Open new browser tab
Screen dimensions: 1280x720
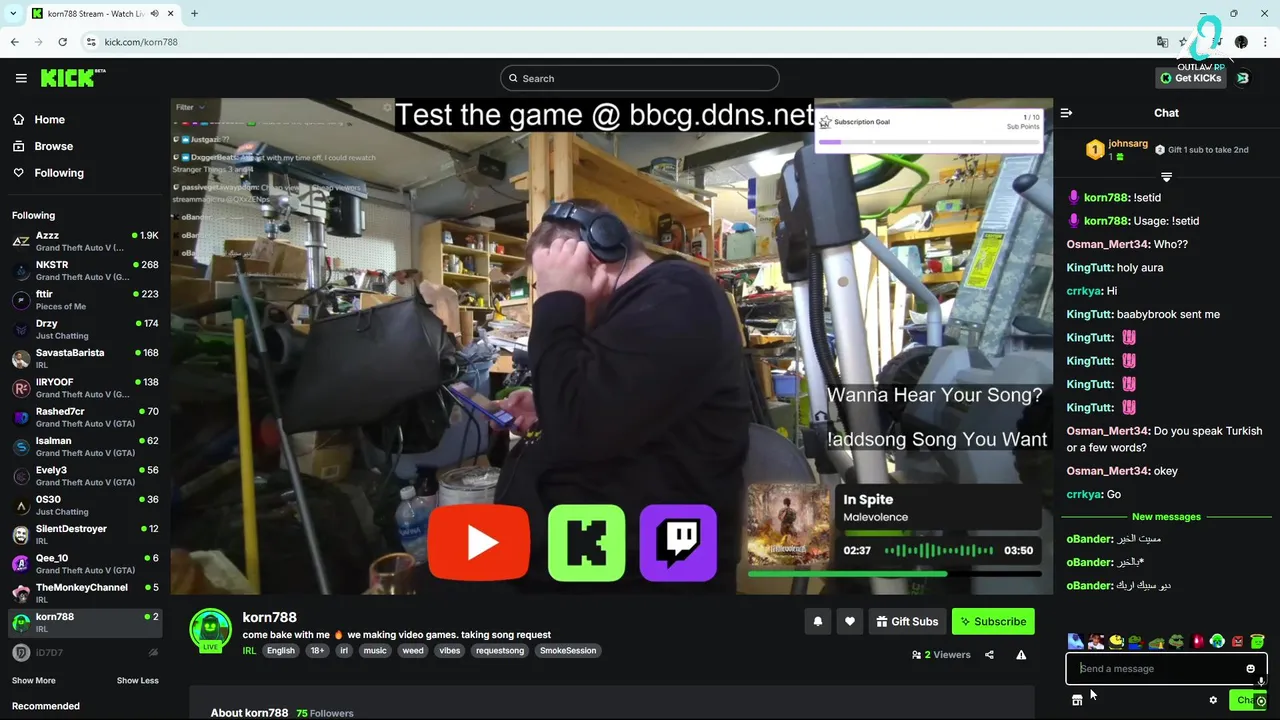pyautogui.click(x=194, y=14)
